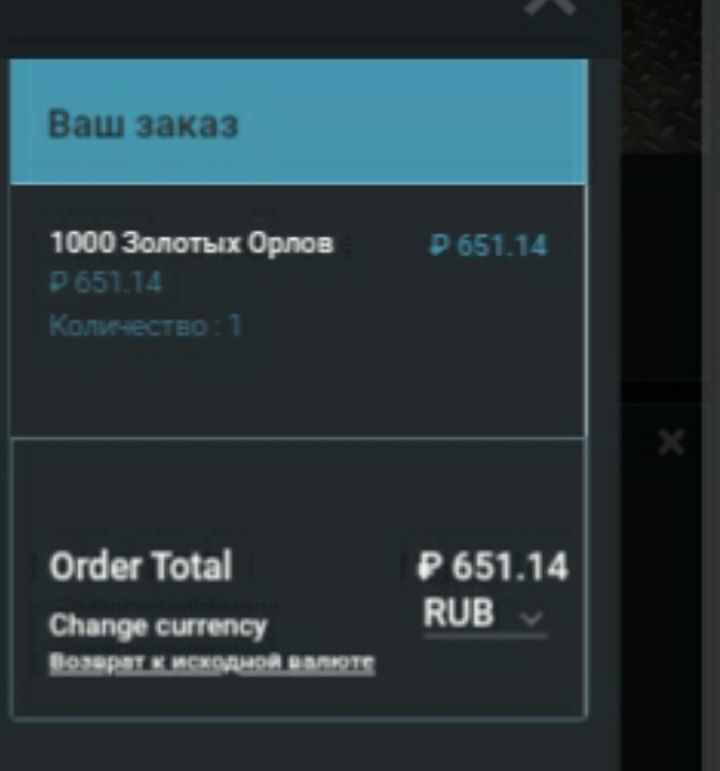This screenshot has width=720, height=771.
Task: Click the empty area below the quantity line
Action: tap(299, 388)
